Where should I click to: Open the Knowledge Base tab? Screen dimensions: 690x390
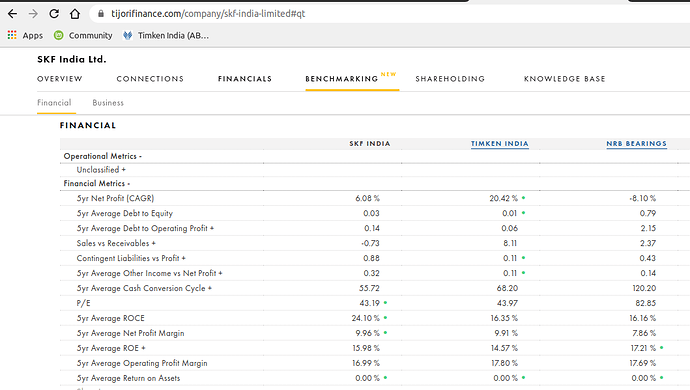565,79
